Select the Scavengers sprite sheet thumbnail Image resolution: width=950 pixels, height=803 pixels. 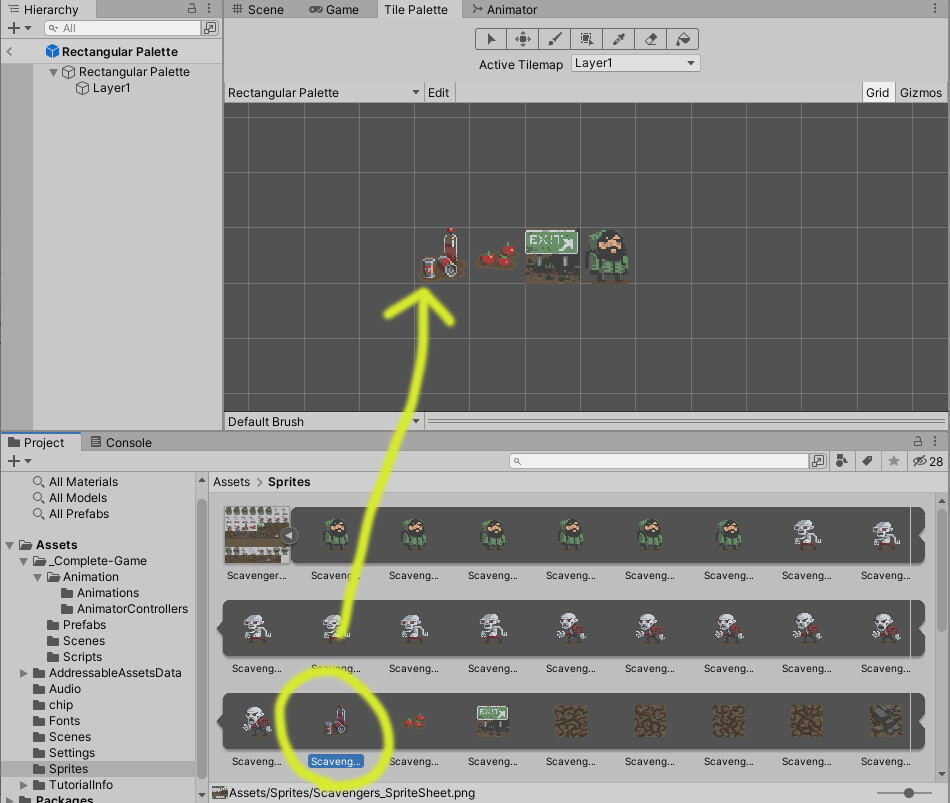pyautogui.click(x=257, y=535)
